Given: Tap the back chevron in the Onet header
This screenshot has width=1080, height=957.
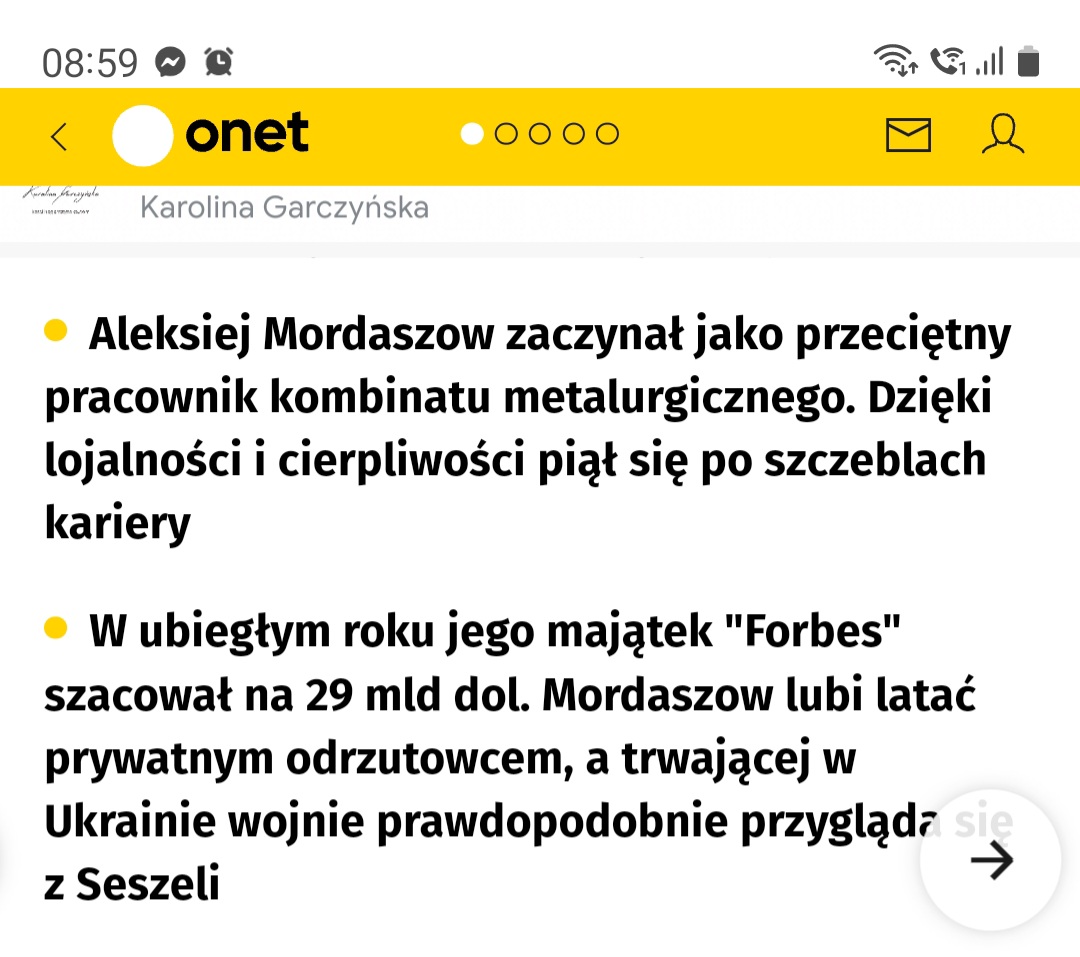Looking at the screenshot, I should pyautogui.click(x=59, y=136).
